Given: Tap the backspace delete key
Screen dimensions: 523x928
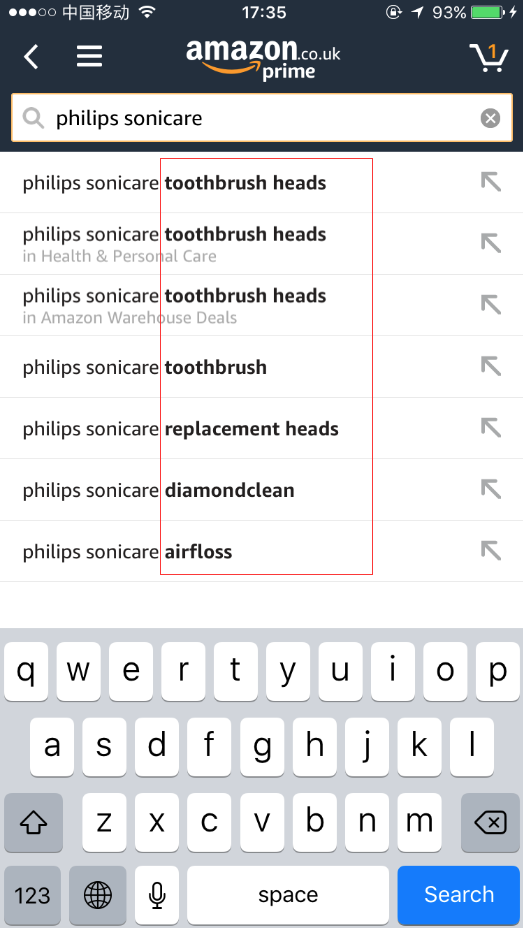Looking at the screenshot, I should (x=490, y=822).
